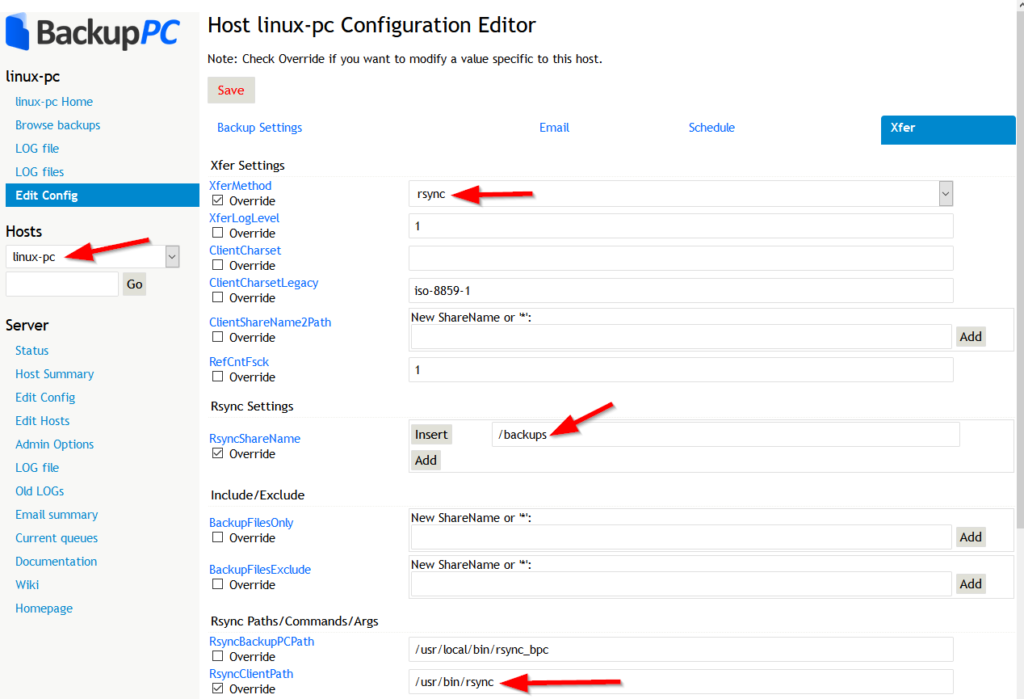Add a BackupFilesOnly share name
Image resolution: width=1024 pixels, height=699 pixels.
pos(970,537)
